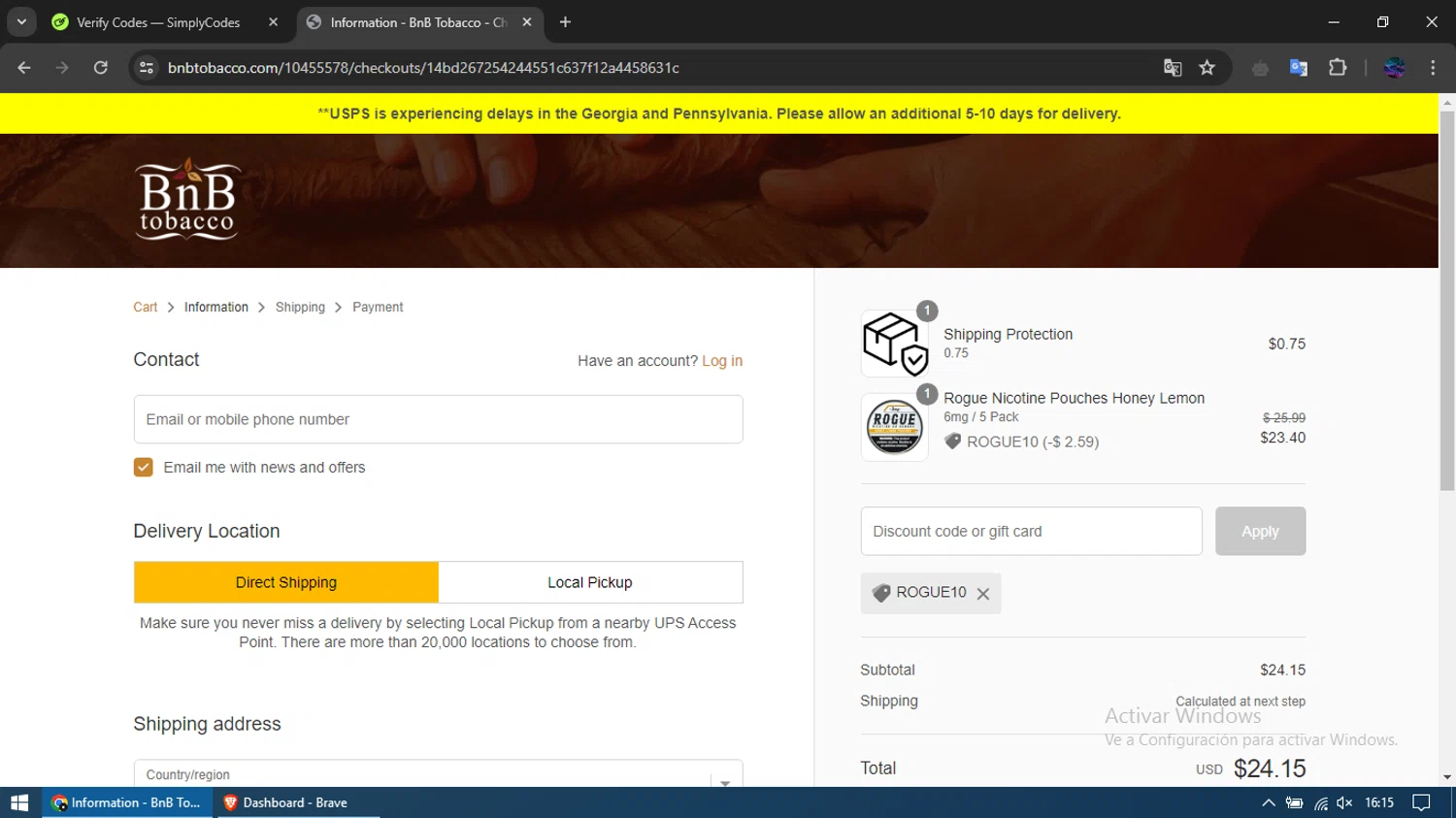Click the Payment breadcrumb step
This screenshot has height=818, width=1456.
click(x=378, y=308)
